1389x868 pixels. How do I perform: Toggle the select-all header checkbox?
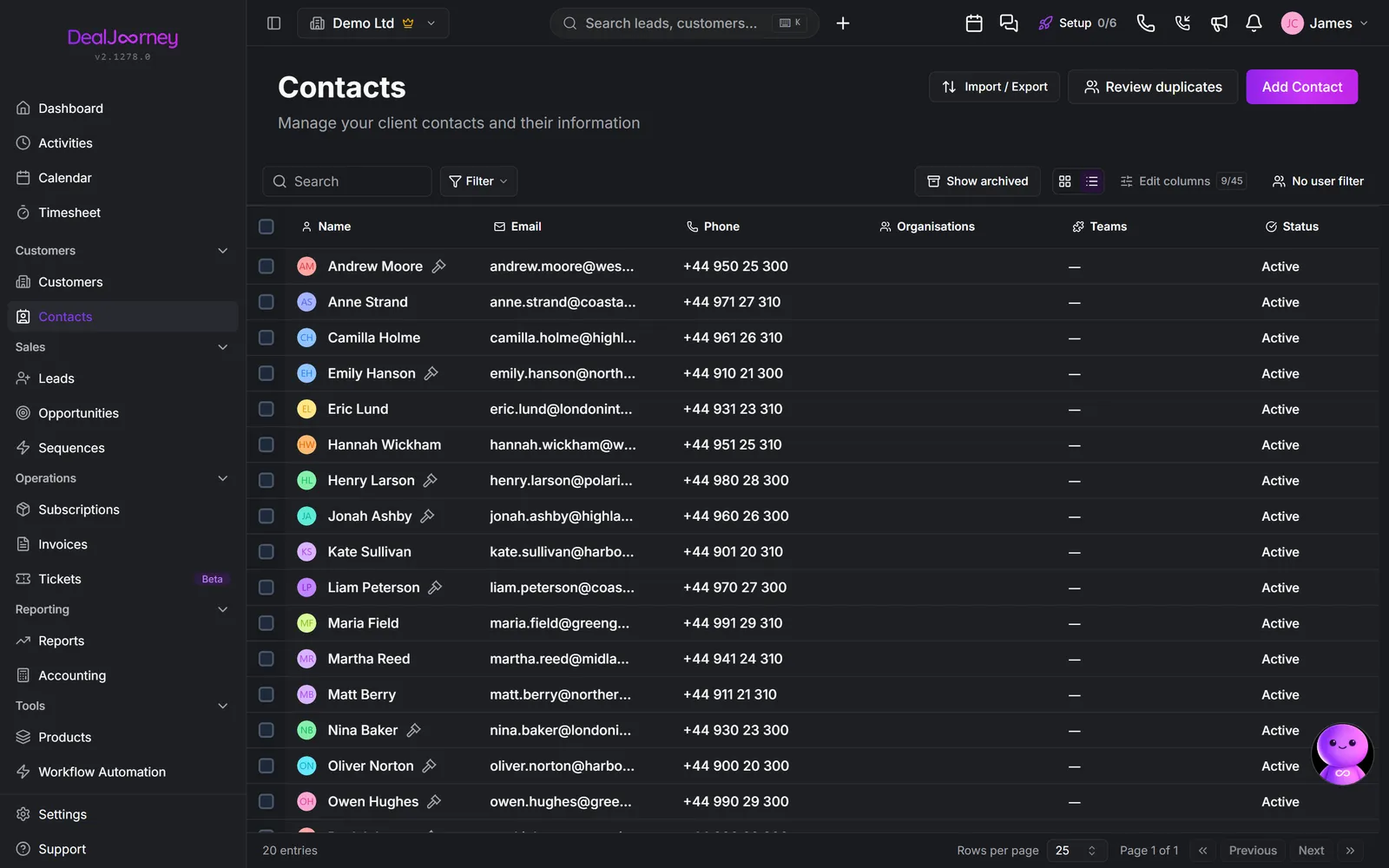click(267, 227)
